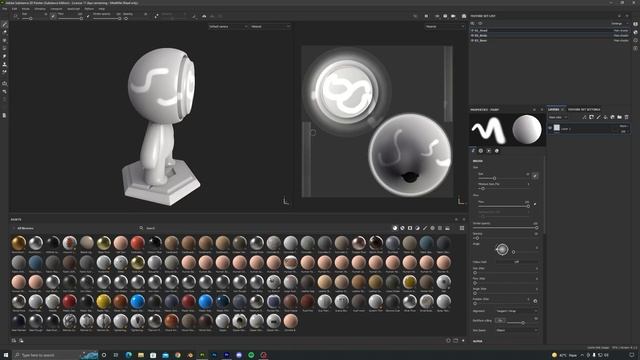Switch assets panel to grid view icon
The height and width of the screenshot is (360, 640).
pos(462,228)
